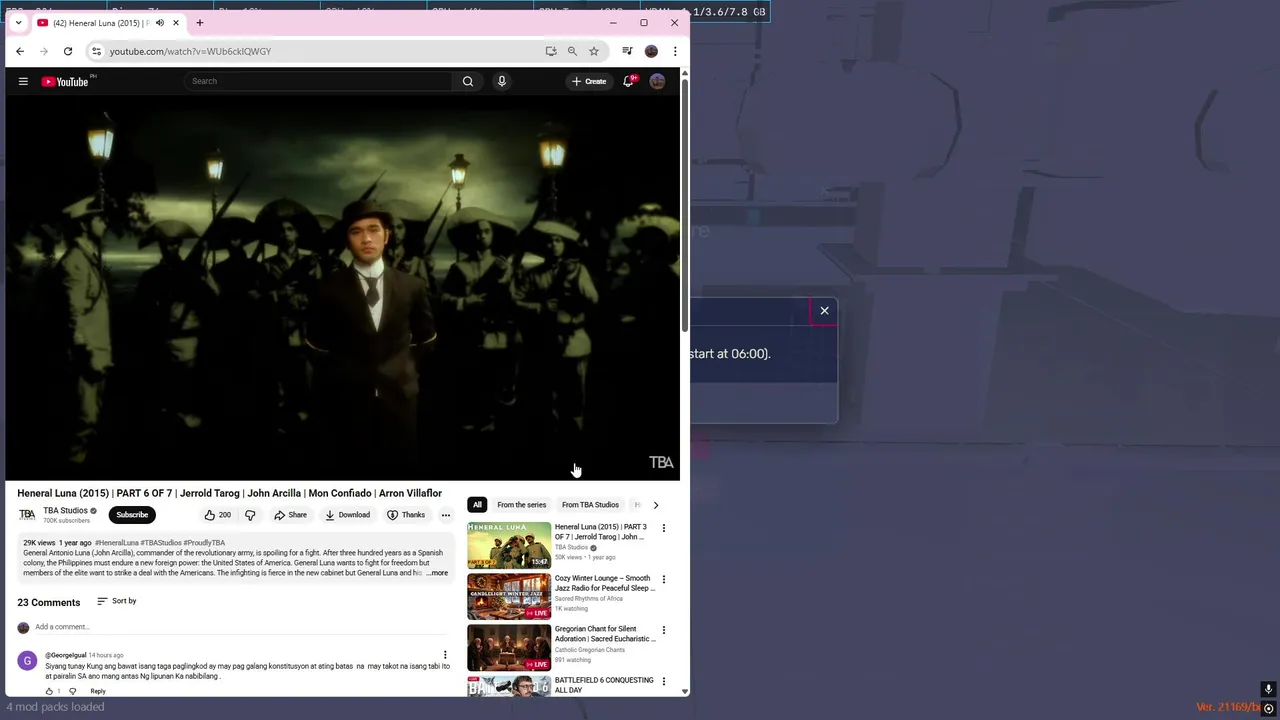Open more actions menu under video
The image size is (1280, 720).
[446, 515]
